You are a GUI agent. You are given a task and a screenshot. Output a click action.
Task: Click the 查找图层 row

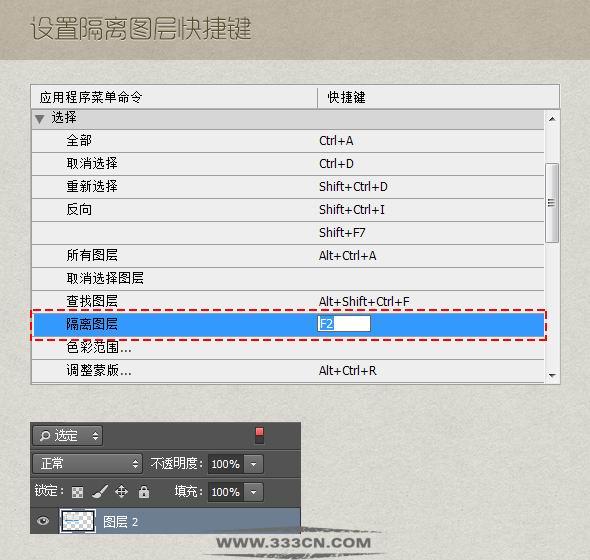tap(288, 301)
